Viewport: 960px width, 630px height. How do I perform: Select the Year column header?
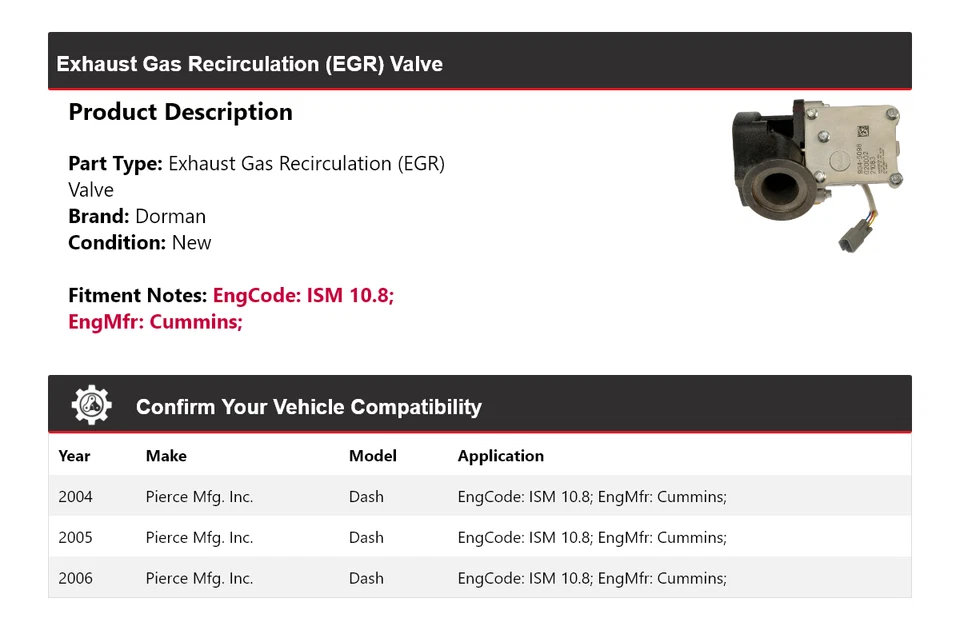74,456
